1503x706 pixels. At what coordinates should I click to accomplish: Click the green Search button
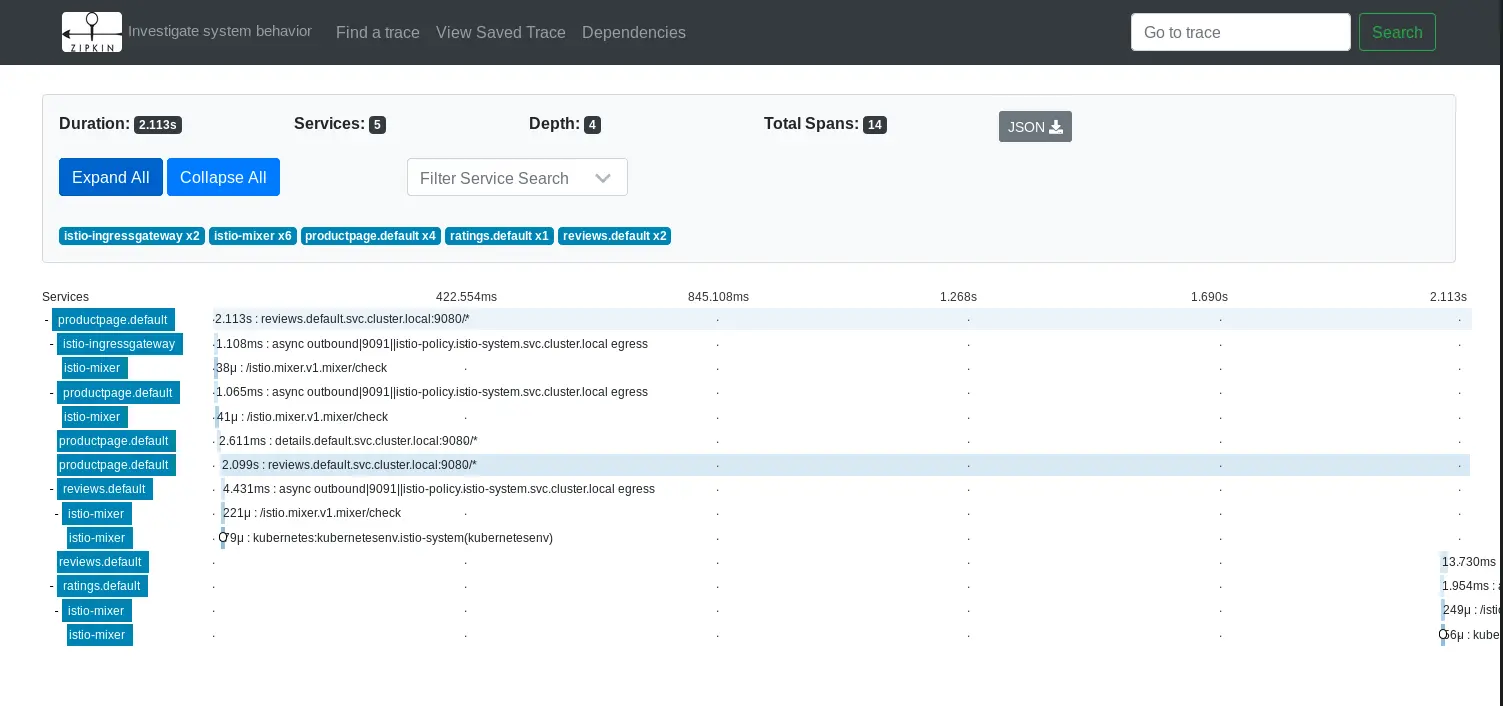click(x=1397, y=32)
